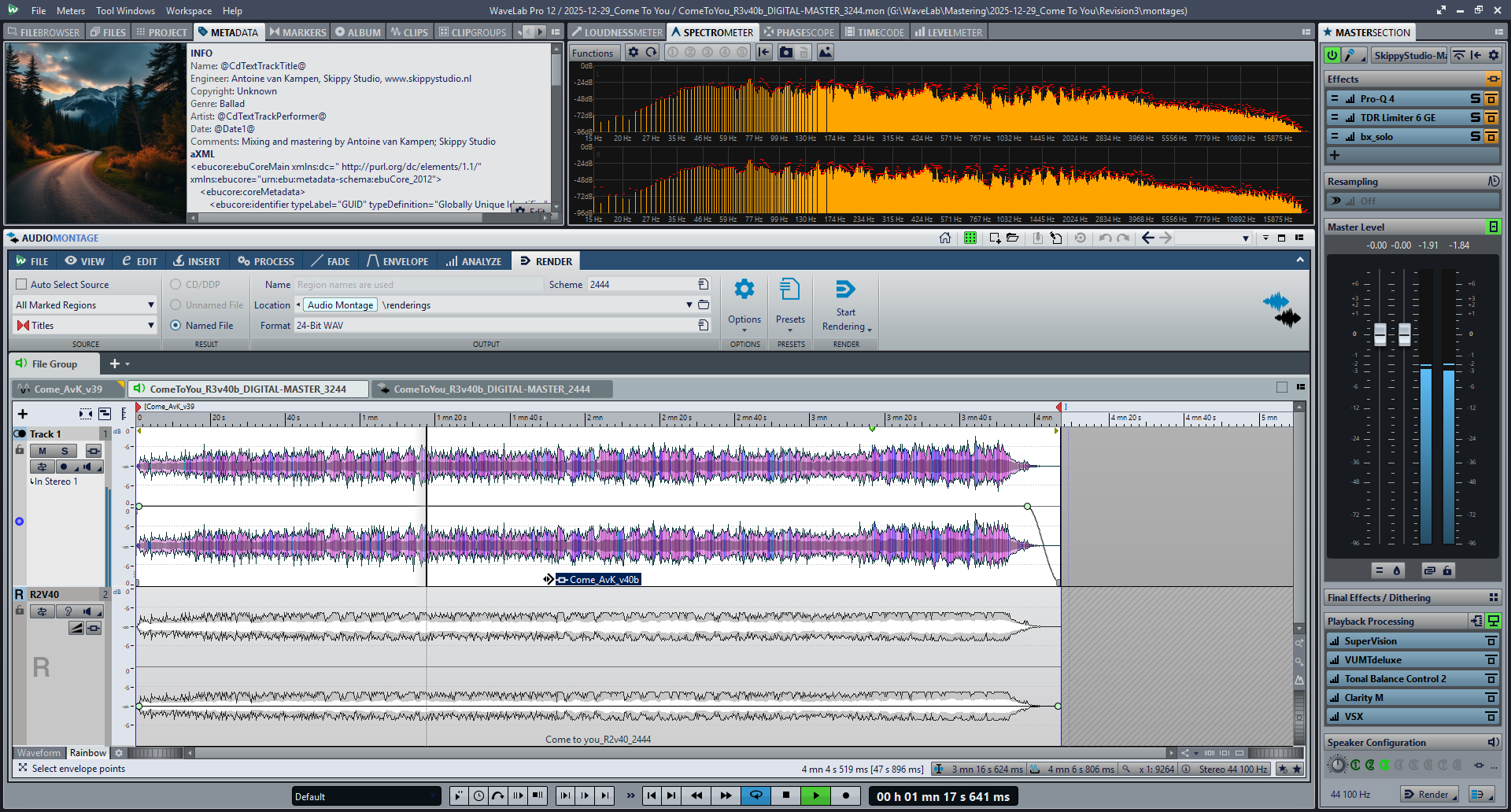Viewport: 1511px width, 812px height.
Task: Click Render button in Master Section
Action: [x=1428, y=794]
